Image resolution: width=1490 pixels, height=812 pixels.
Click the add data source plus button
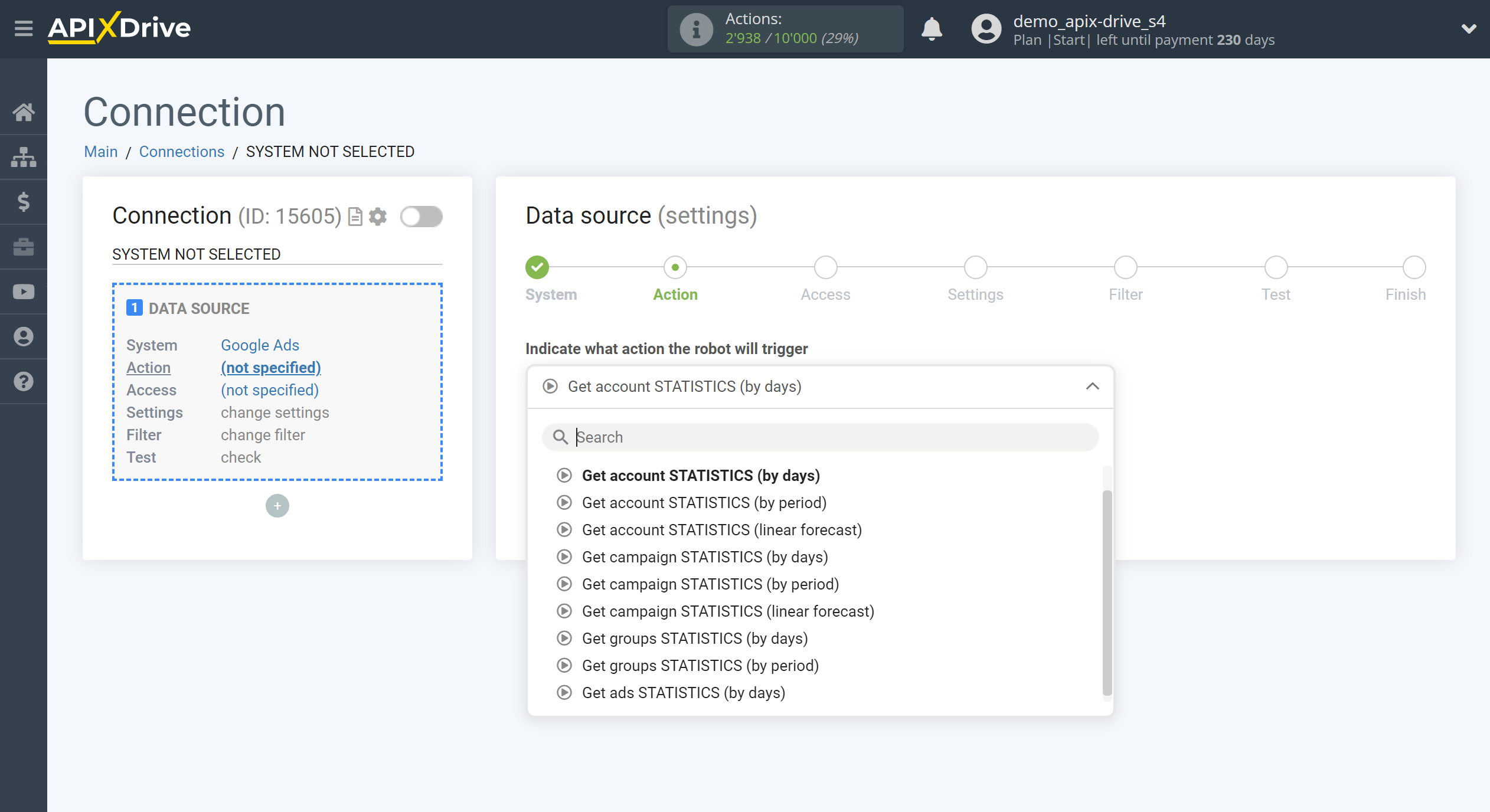click(277, 506)
